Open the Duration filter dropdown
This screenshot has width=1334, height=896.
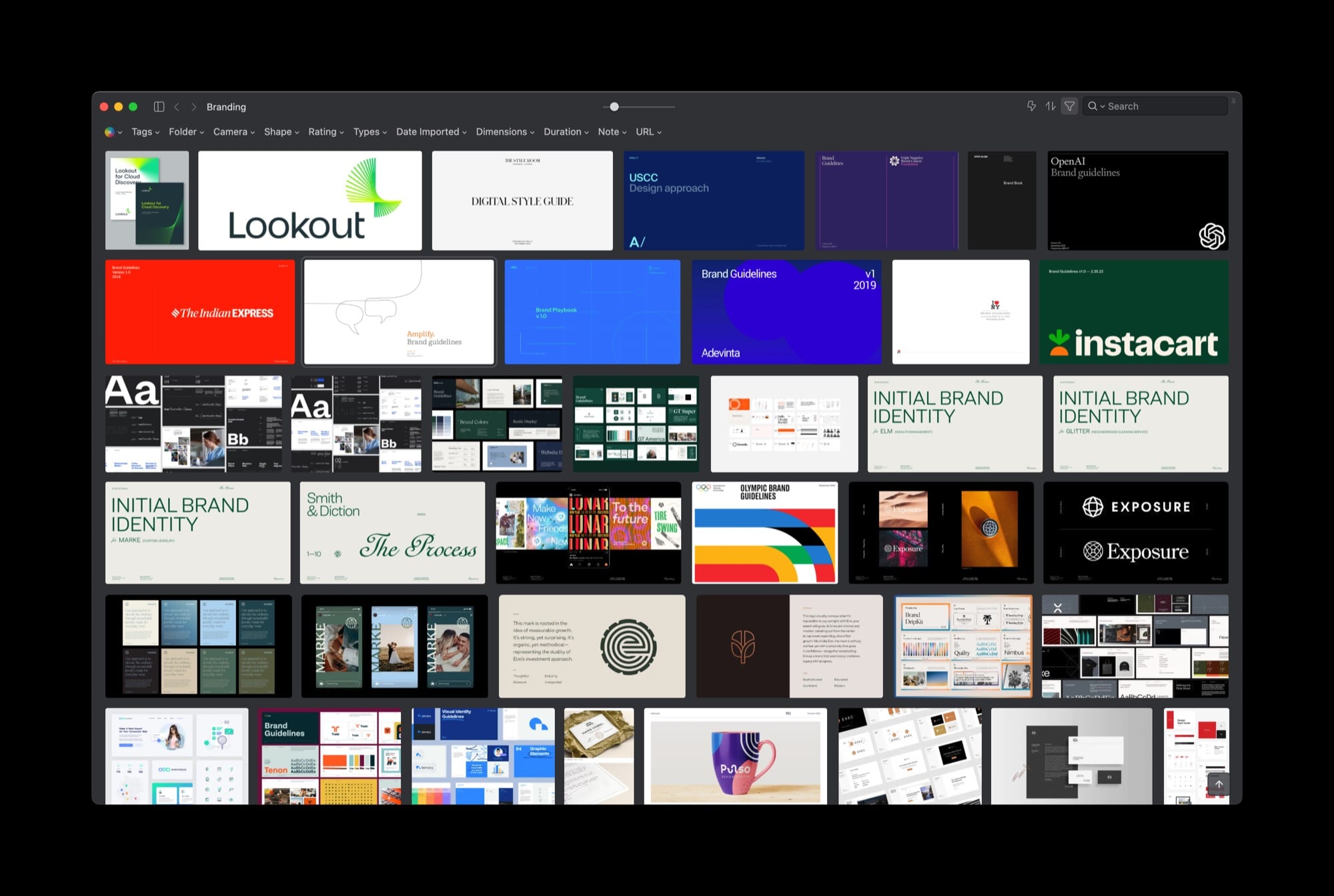[x=566, y=132]
